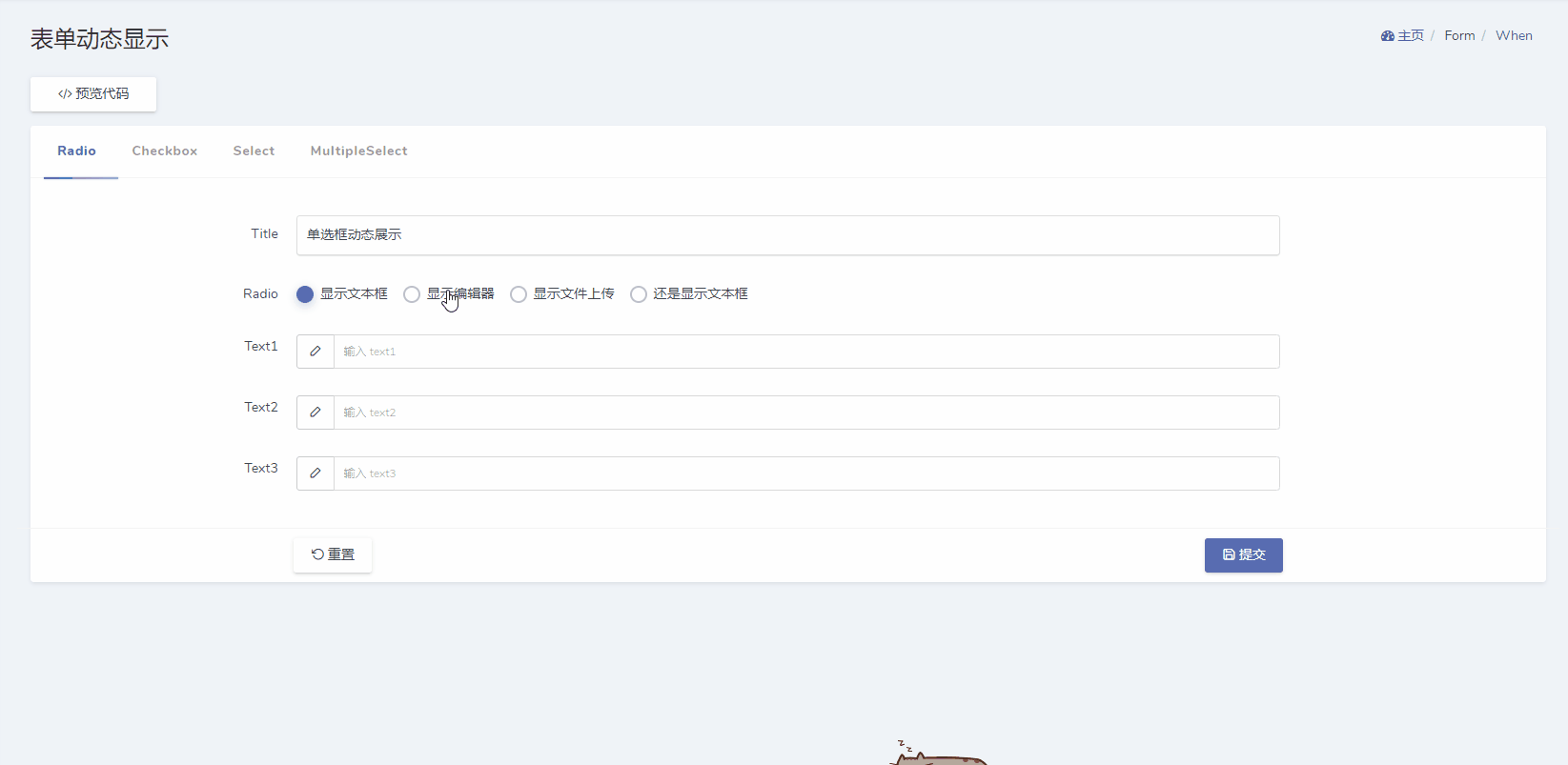This screenshot has height=765, width=1568.
Task: Click the pencil icon beside Text1 field
Action: click(x=316, y=352)
